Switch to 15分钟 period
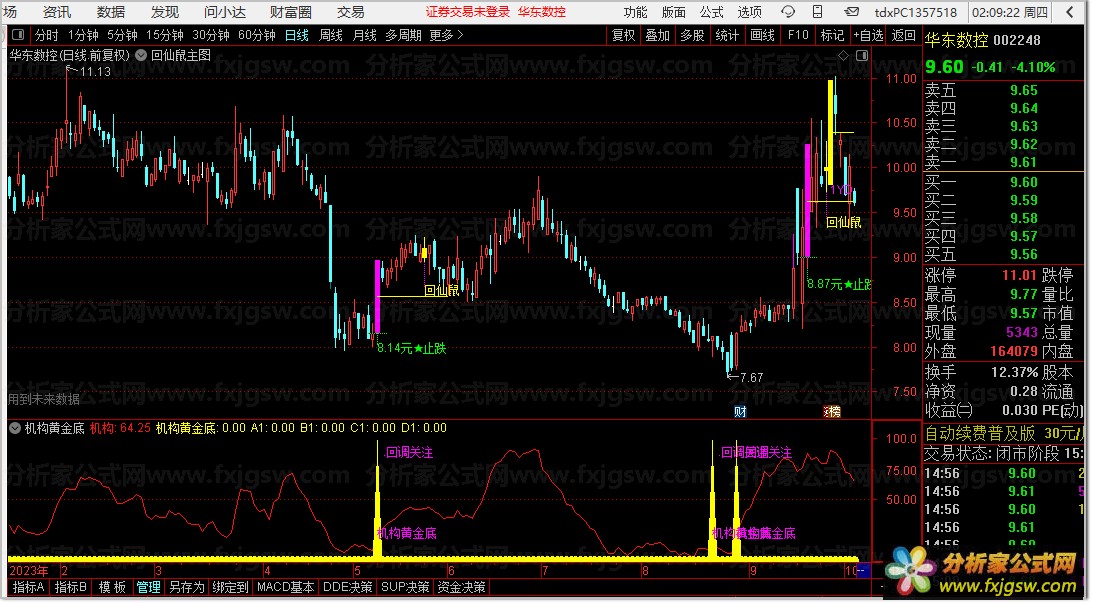The image size is (1093, 603). coord(165,35)
